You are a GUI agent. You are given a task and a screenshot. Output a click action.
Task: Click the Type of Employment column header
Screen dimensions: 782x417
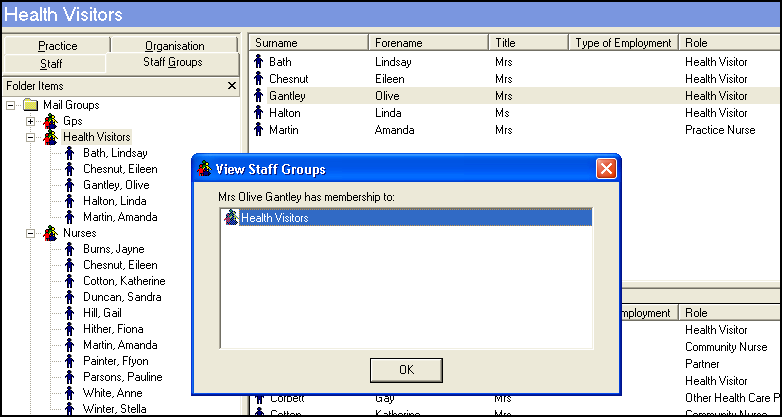(x=623, y=43)
